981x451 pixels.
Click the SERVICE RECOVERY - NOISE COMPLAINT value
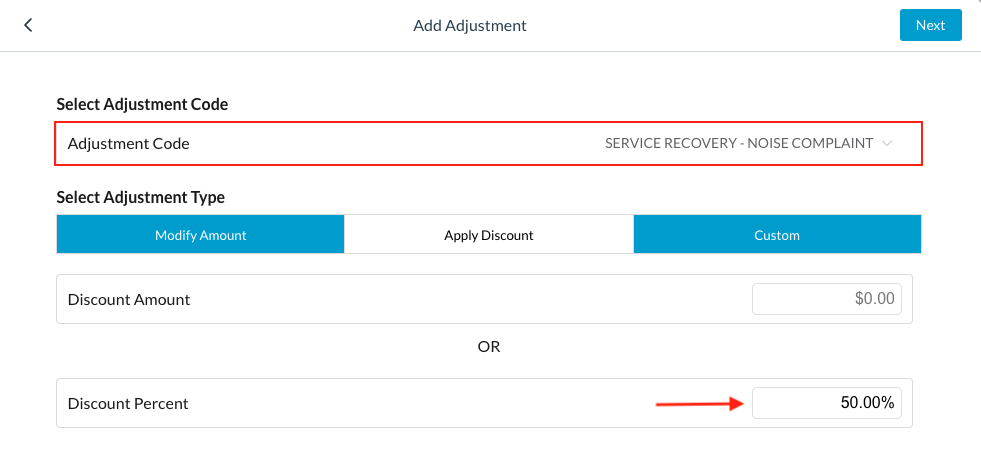click(x=739, y=143)
